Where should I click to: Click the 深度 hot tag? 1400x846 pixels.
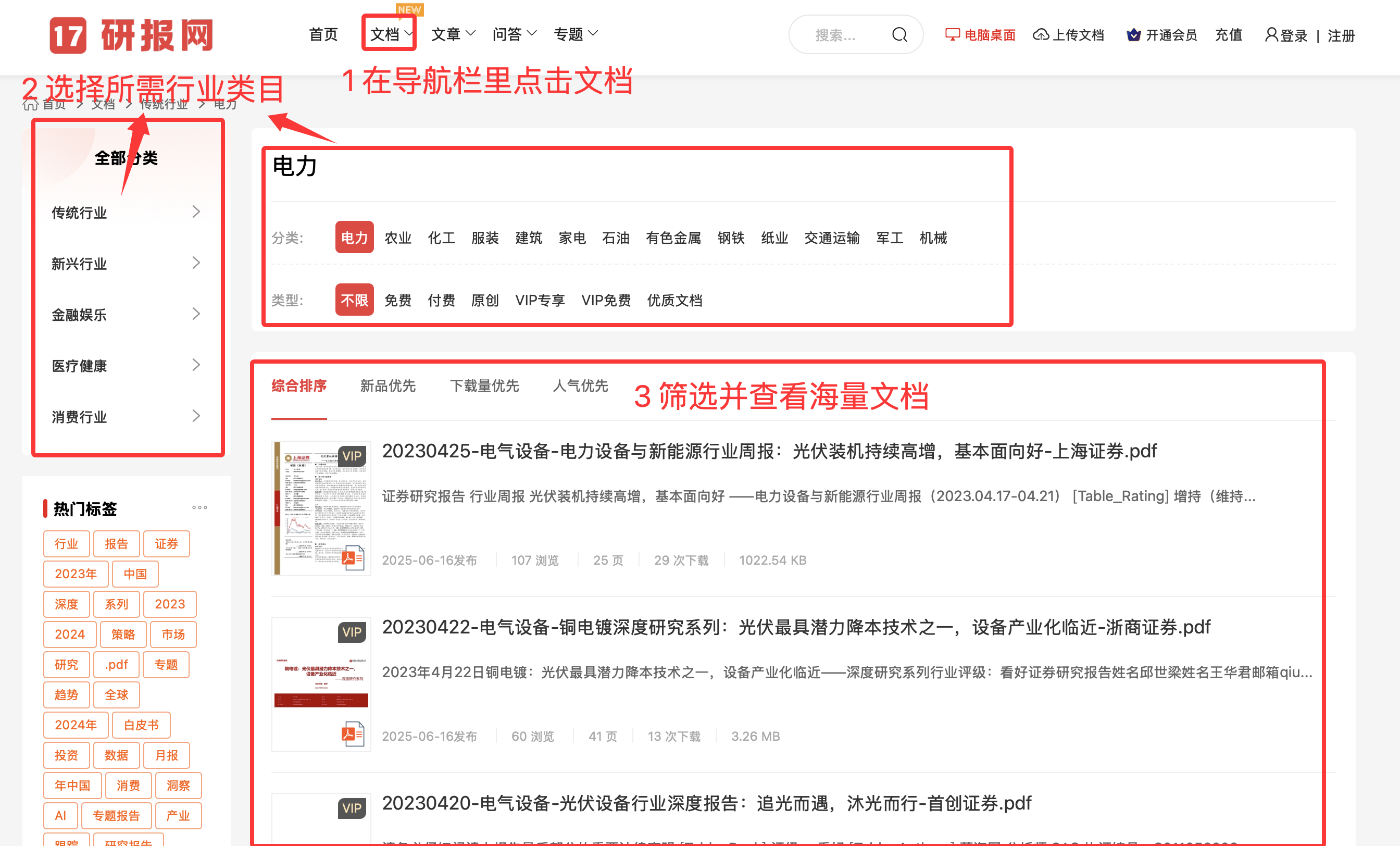pos(67,604)
